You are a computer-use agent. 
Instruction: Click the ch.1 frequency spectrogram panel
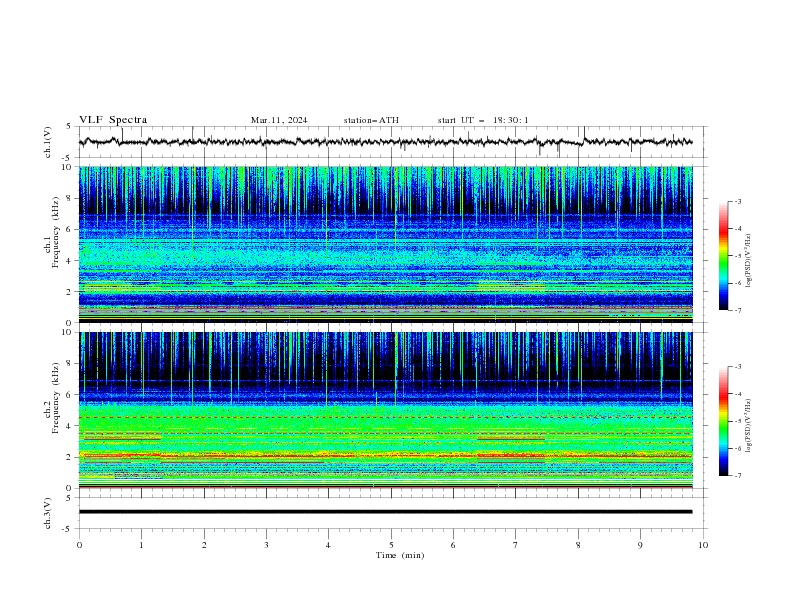click(x=385, y=244)
